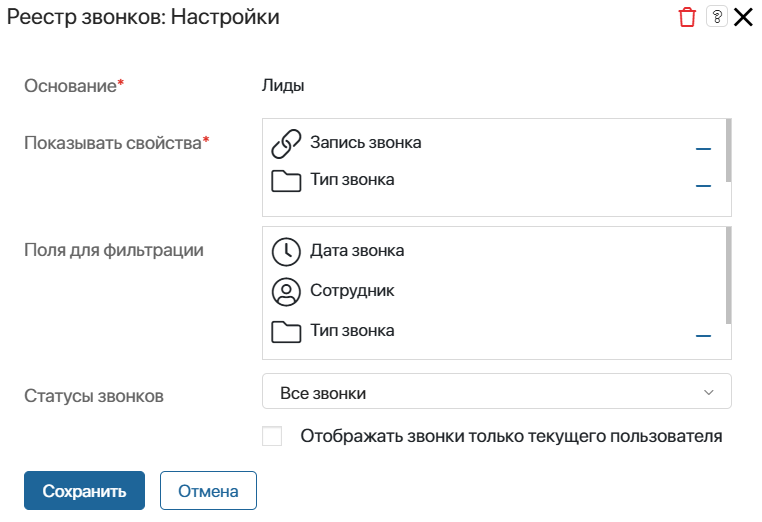The image size is (762, 522).
Task: Click folder icon of Тип звонка in properties
Action: click(x=286, y=181)
